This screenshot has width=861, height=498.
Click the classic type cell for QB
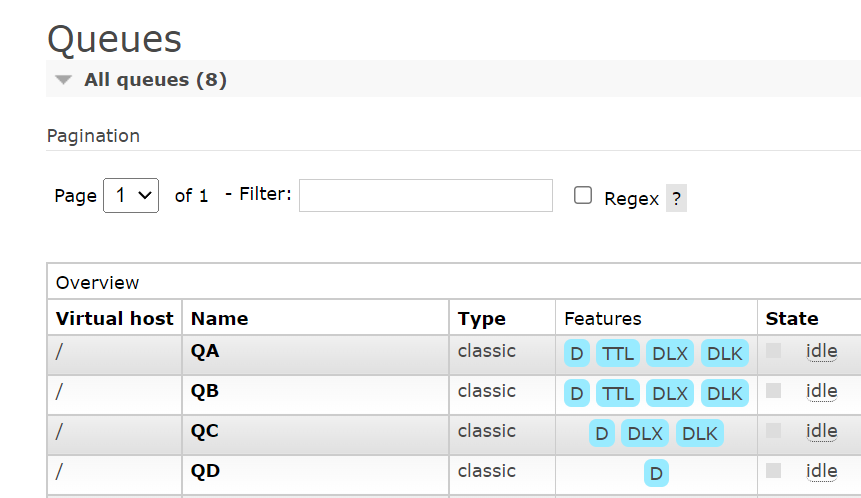point(487,391)
